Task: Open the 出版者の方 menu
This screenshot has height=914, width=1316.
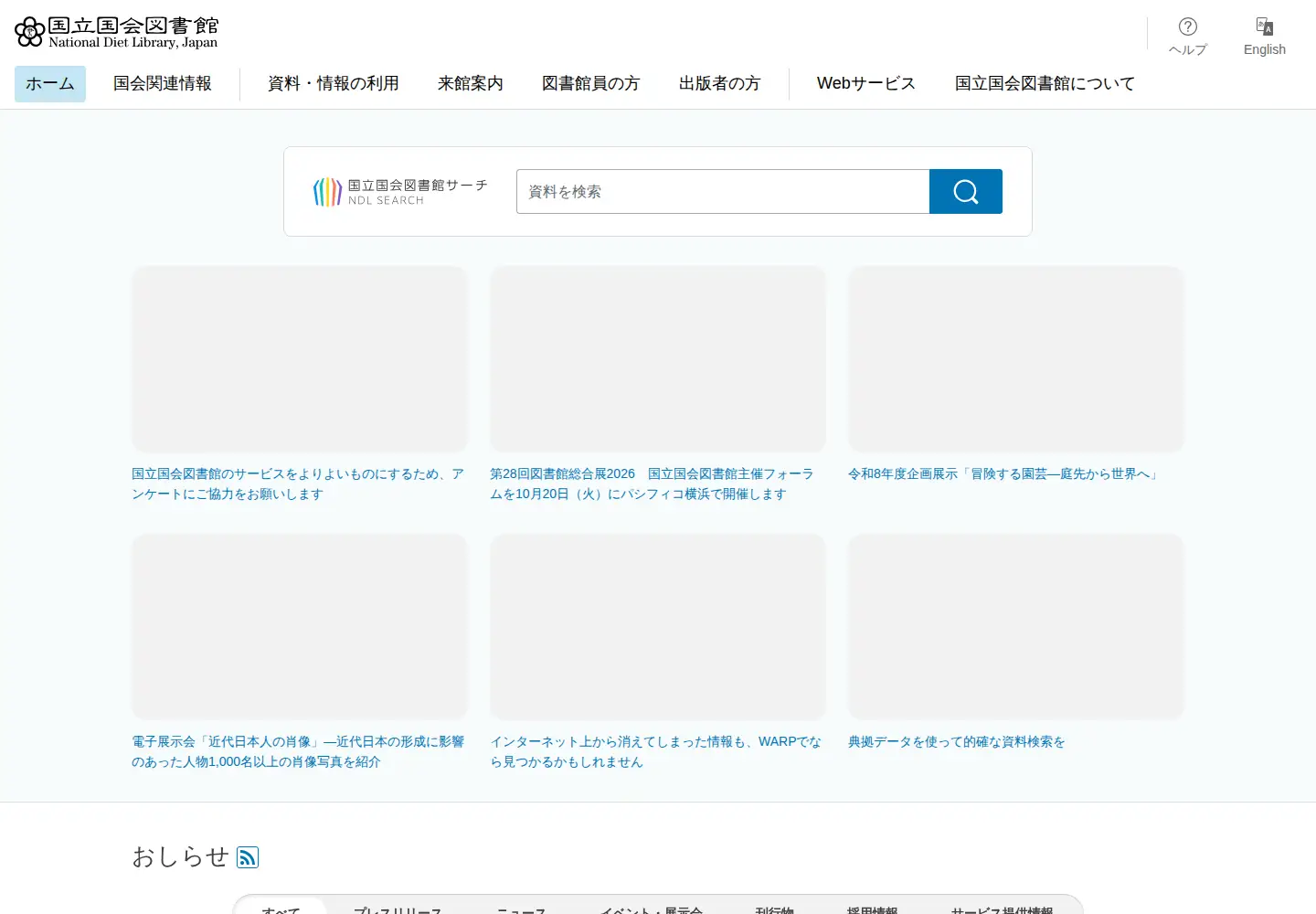Action: click(x=719, y=84)
